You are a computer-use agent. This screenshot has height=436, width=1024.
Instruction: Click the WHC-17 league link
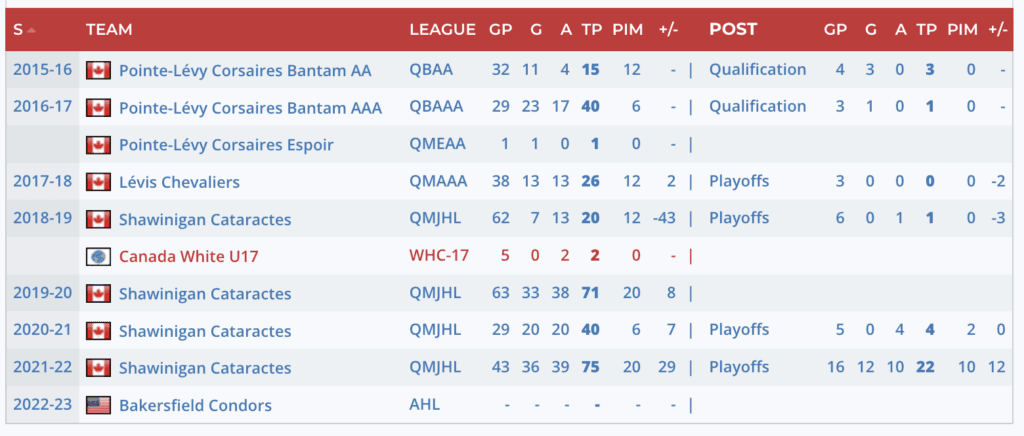coord(437,257)
